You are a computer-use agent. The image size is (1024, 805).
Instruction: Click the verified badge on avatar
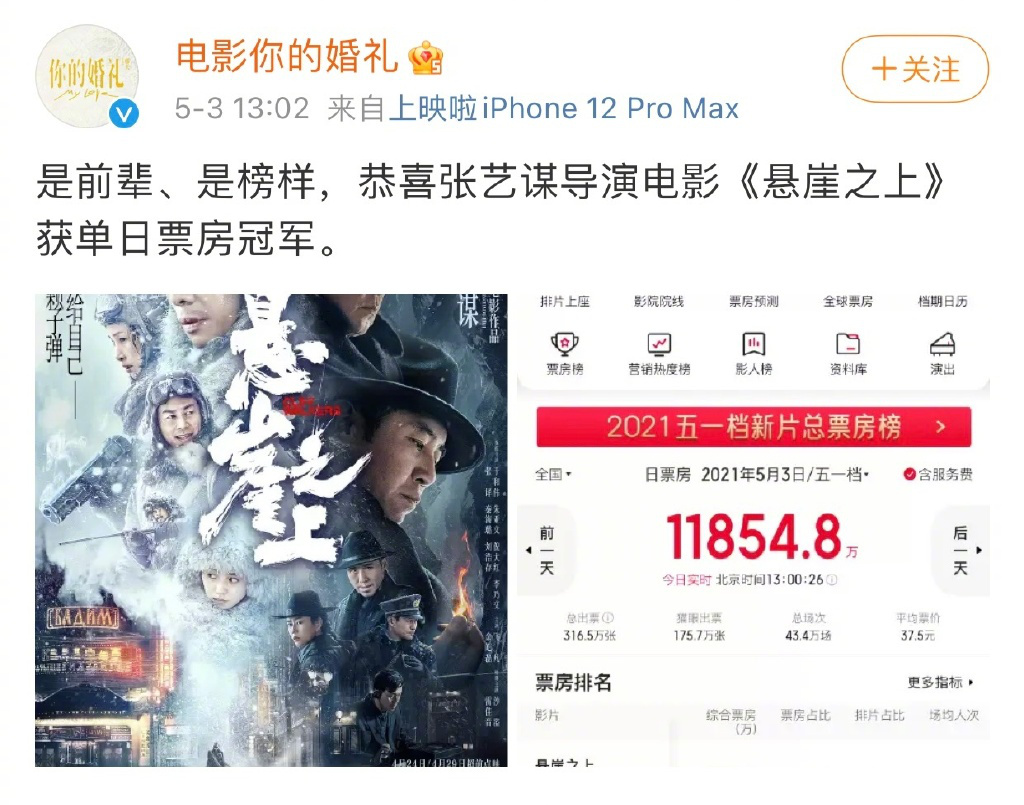pos(123,113)
